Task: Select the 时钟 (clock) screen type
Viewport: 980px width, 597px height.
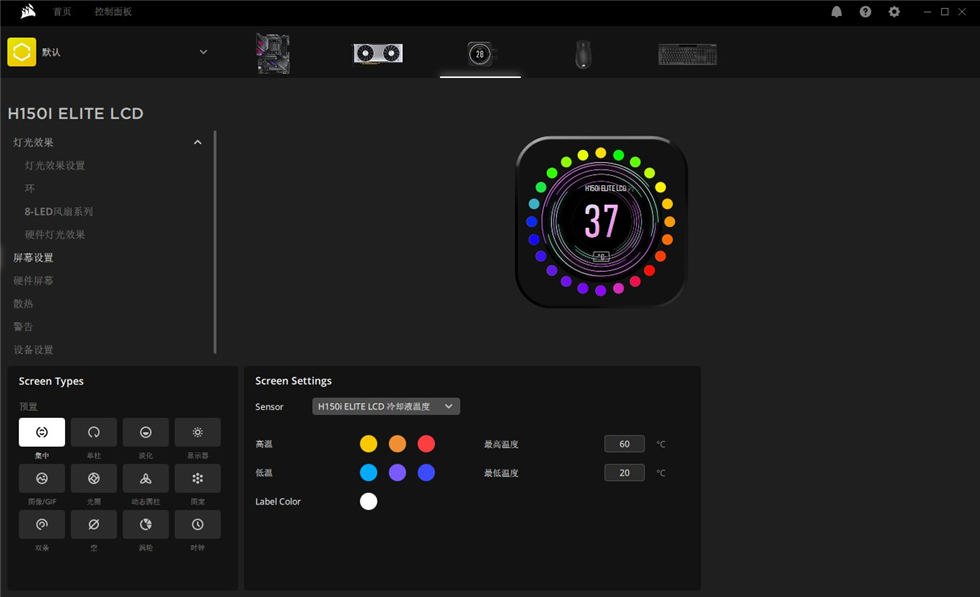Action: pos(198,524)
